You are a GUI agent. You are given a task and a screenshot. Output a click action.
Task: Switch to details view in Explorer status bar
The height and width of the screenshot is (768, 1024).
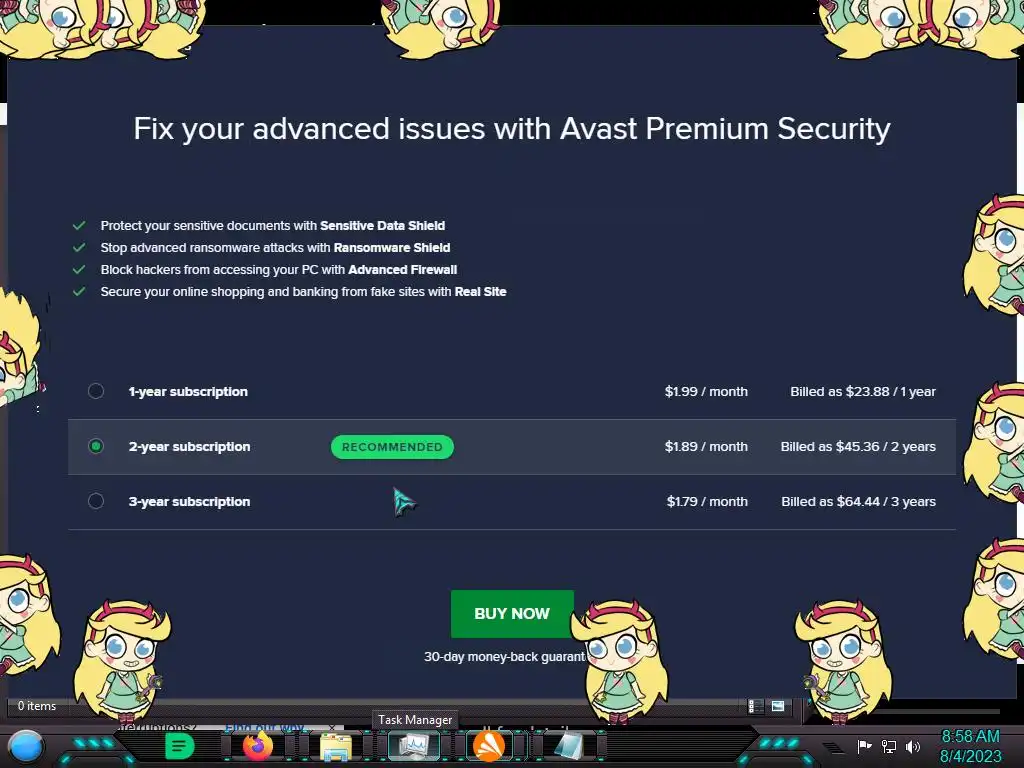coord(757,706)
